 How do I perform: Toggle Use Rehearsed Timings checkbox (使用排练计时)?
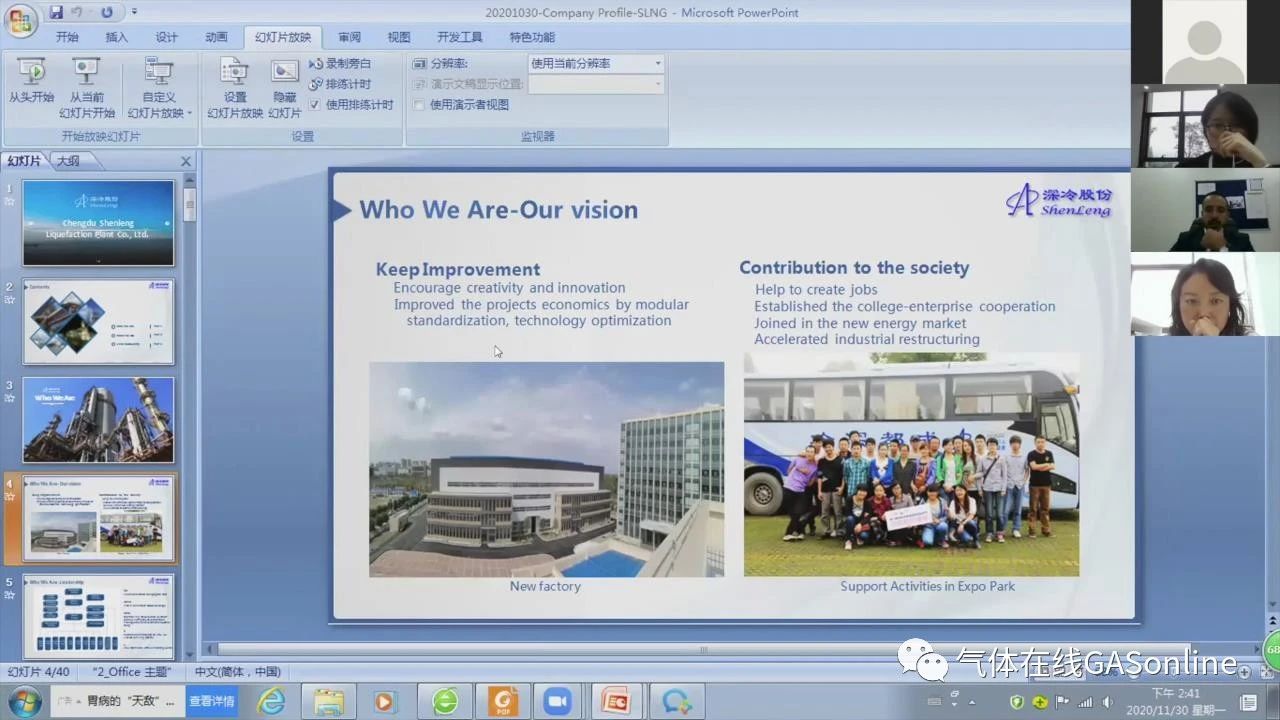pyautogui.click(x=315, y=104)
